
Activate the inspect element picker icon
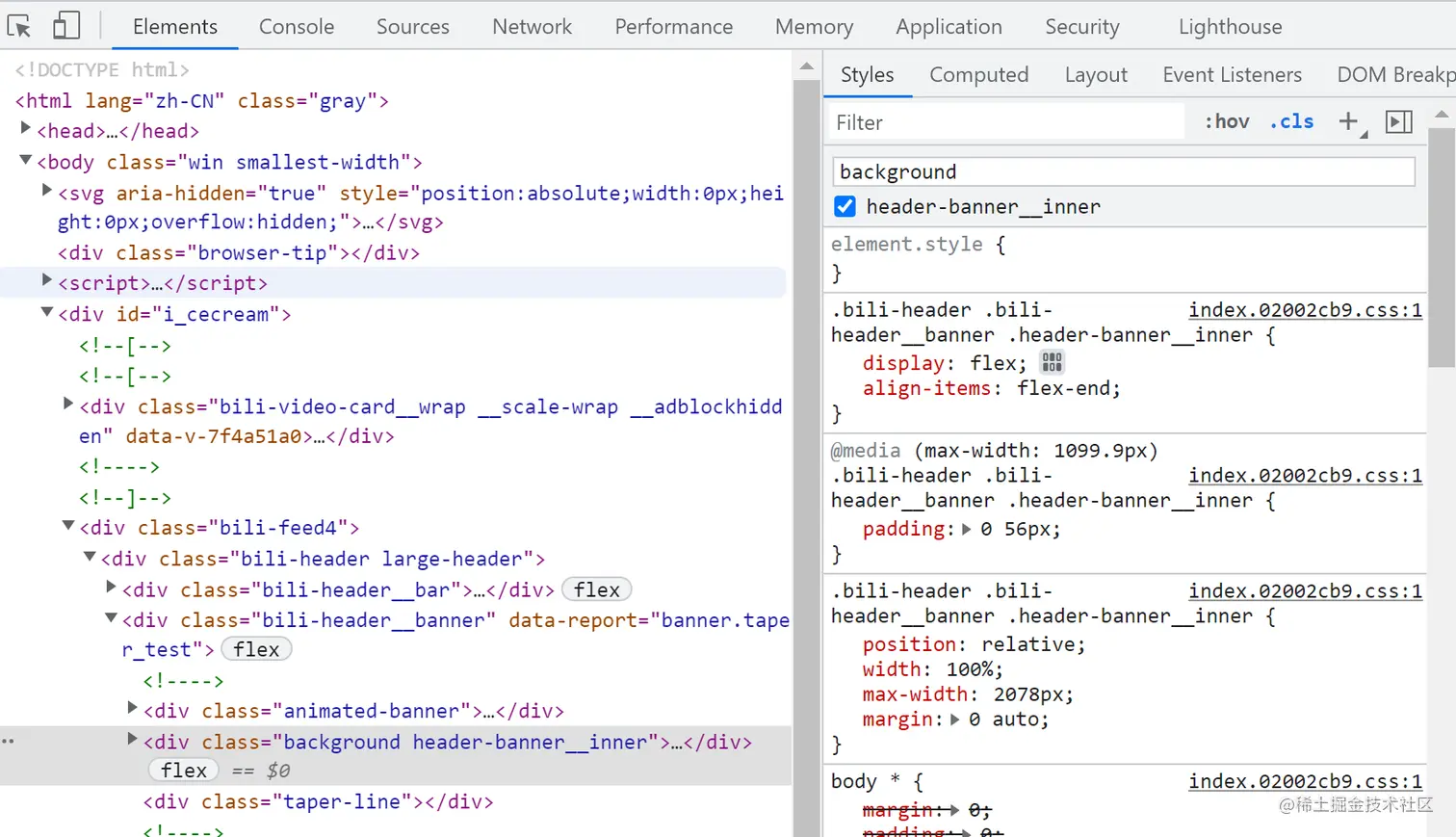point(19,26)
